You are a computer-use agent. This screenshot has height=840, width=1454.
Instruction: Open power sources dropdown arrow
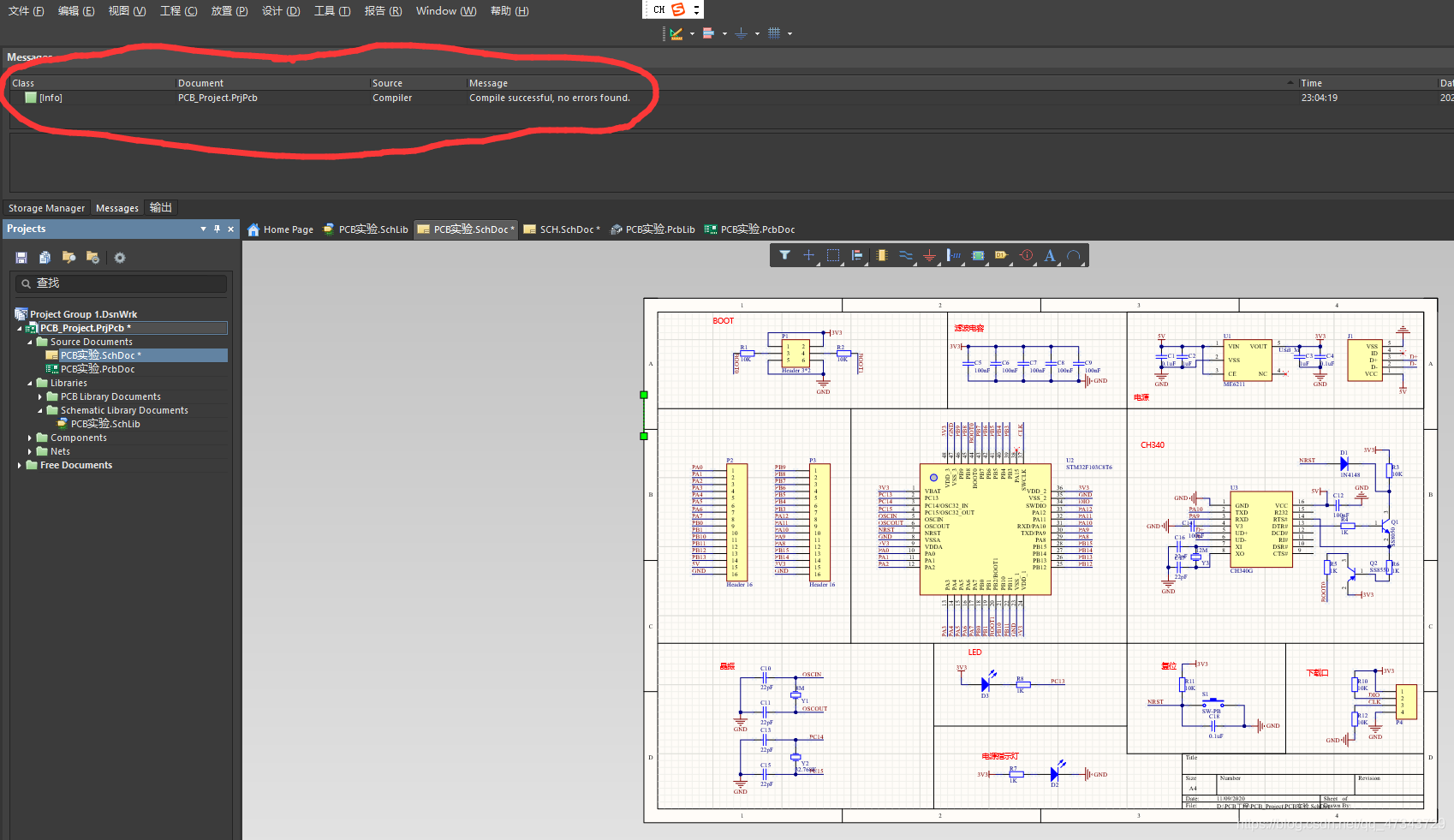(x=757, y=34)
